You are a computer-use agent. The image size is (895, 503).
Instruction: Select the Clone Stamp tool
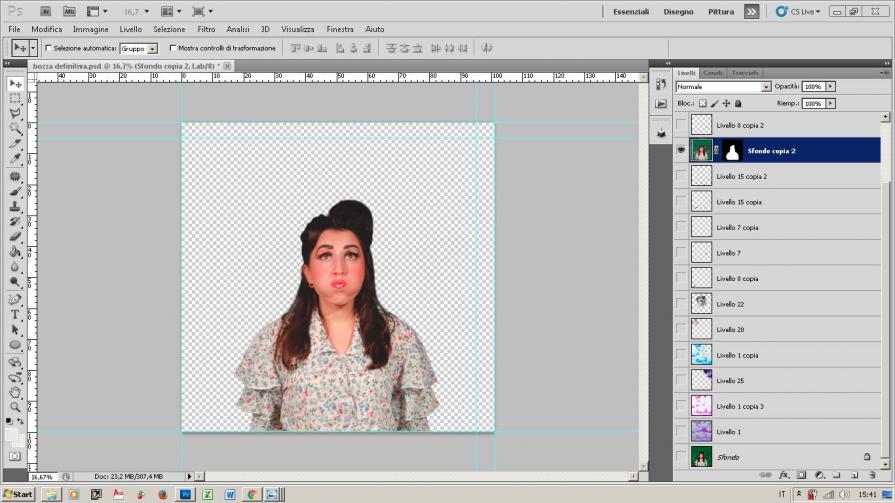(x=15, y=206)
